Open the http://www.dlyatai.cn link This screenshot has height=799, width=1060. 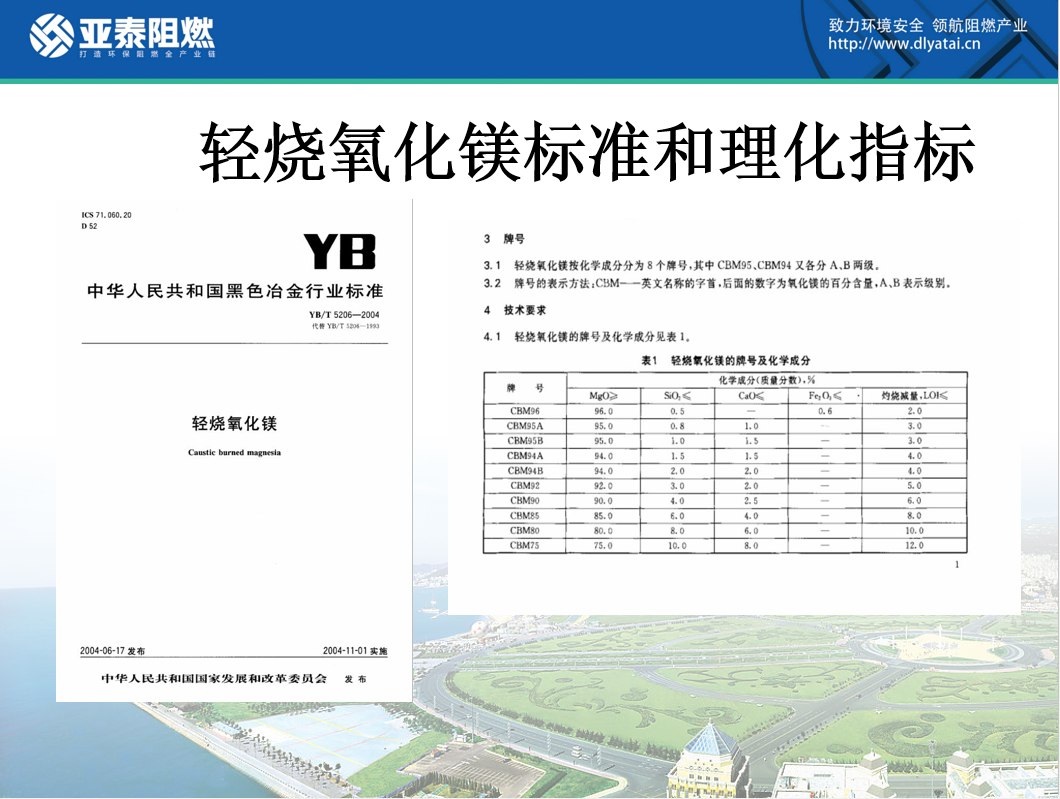click(x=904, y=45)
